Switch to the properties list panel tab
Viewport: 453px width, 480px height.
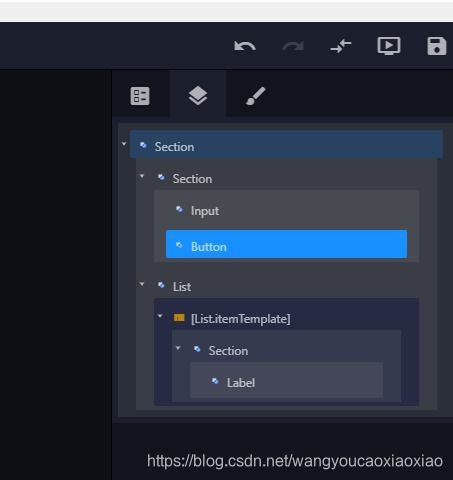(x=140, y=96)
